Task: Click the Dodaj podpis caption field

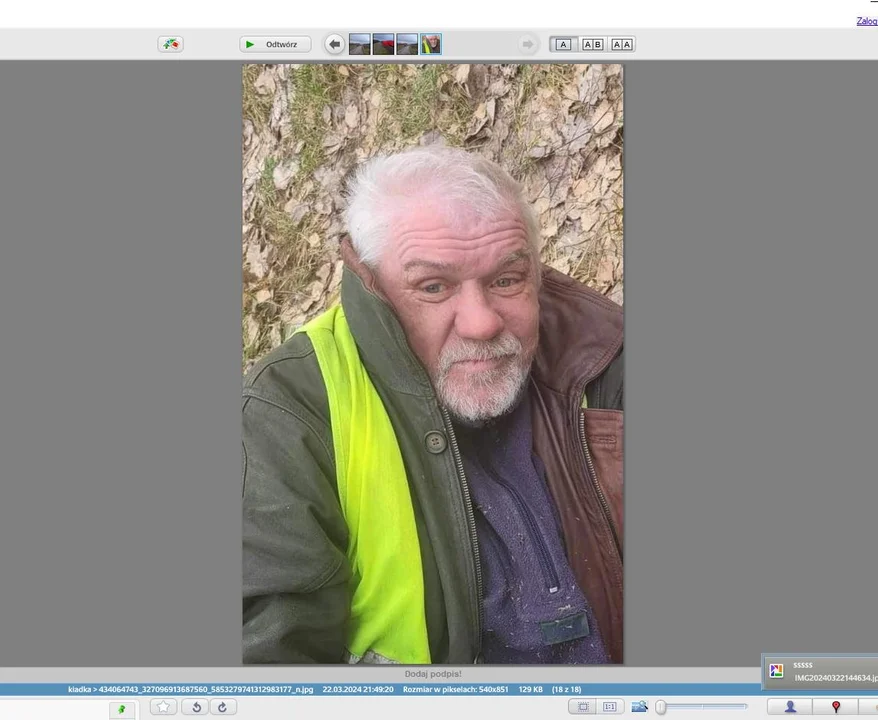Action: point(433,674)
